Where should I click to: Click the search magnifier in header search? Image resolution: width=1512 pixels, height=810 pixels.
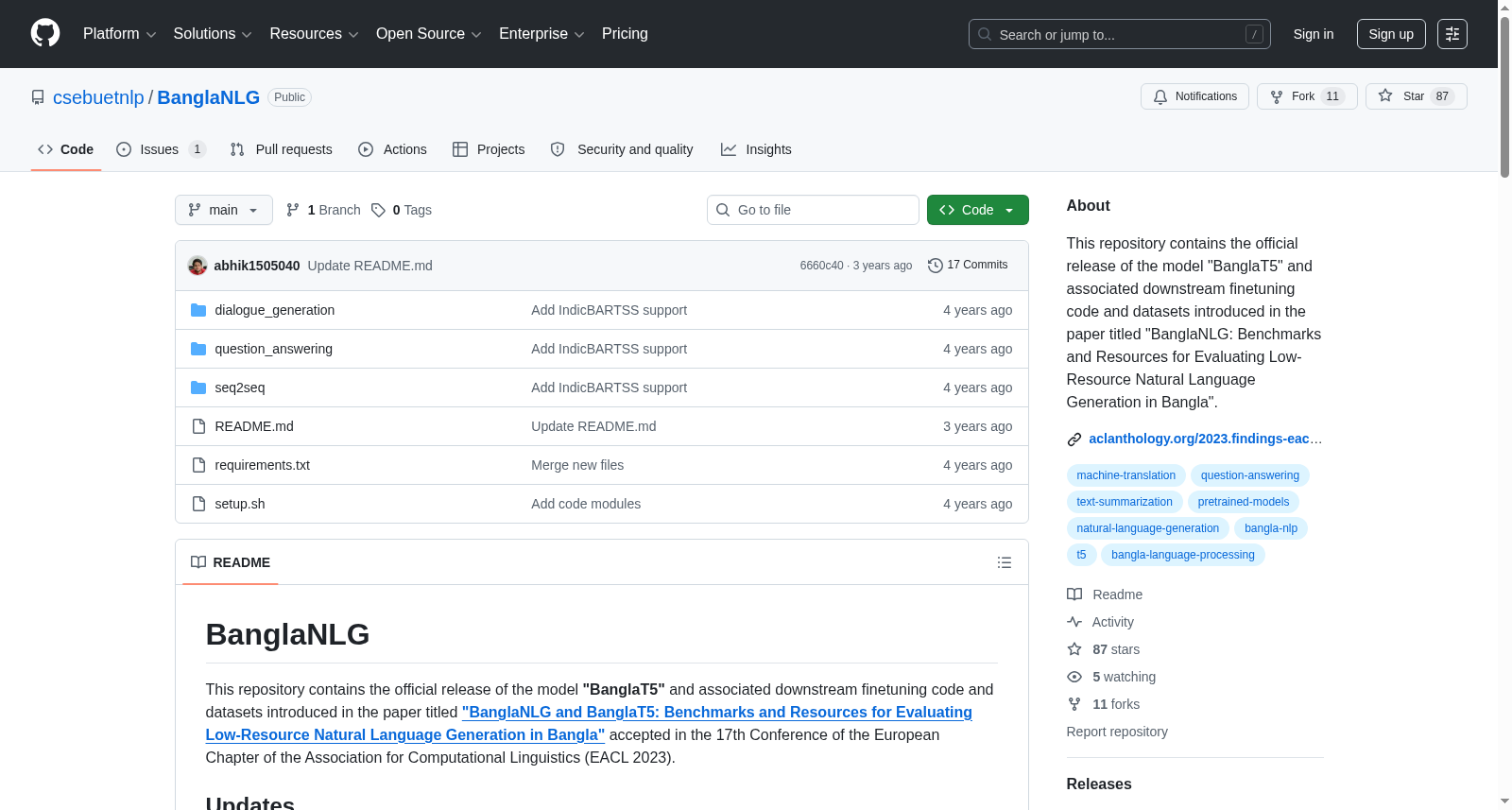[x=985, y=34]
